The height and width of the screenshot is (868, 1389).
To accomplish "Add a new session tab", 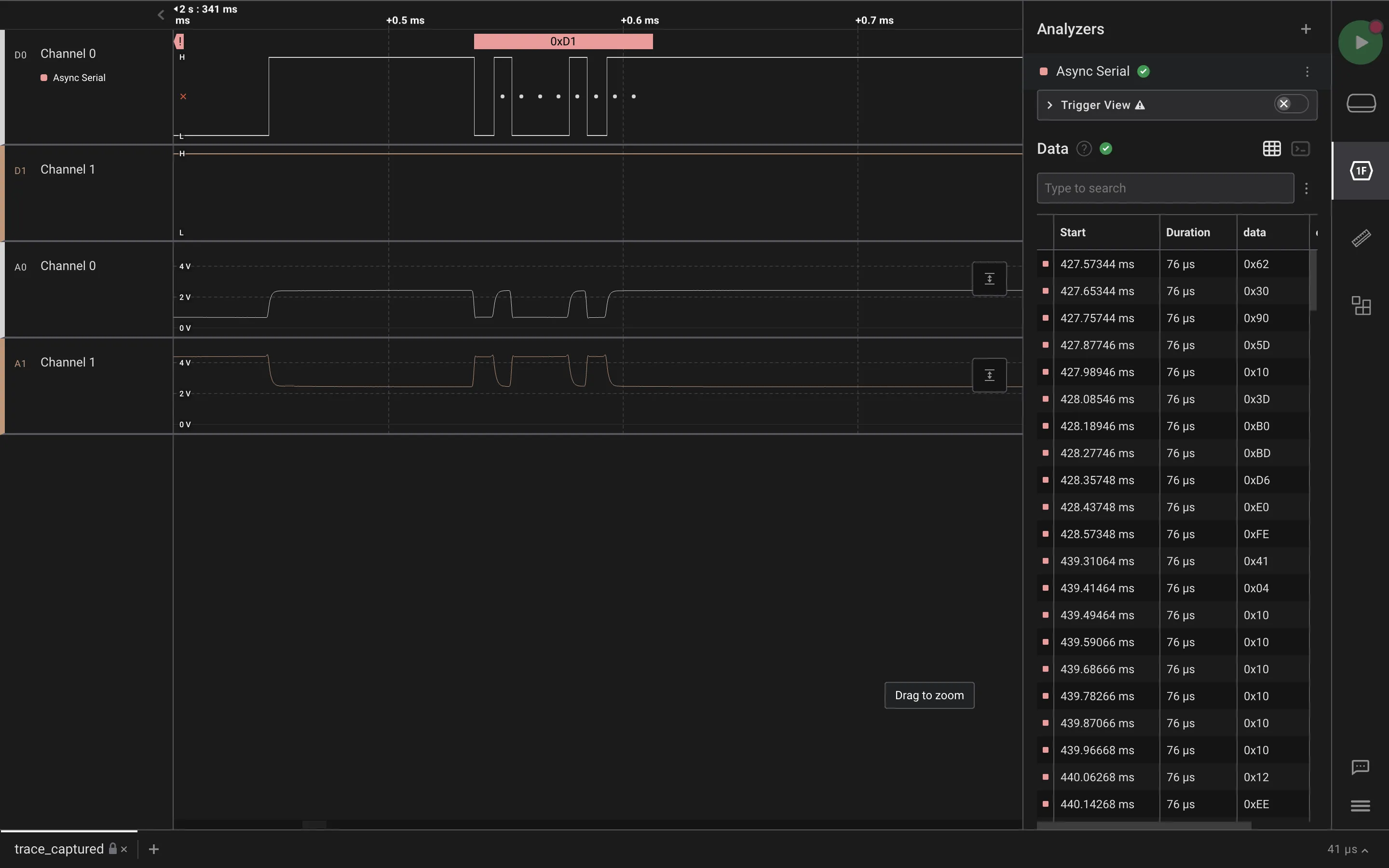I will 154,849.
